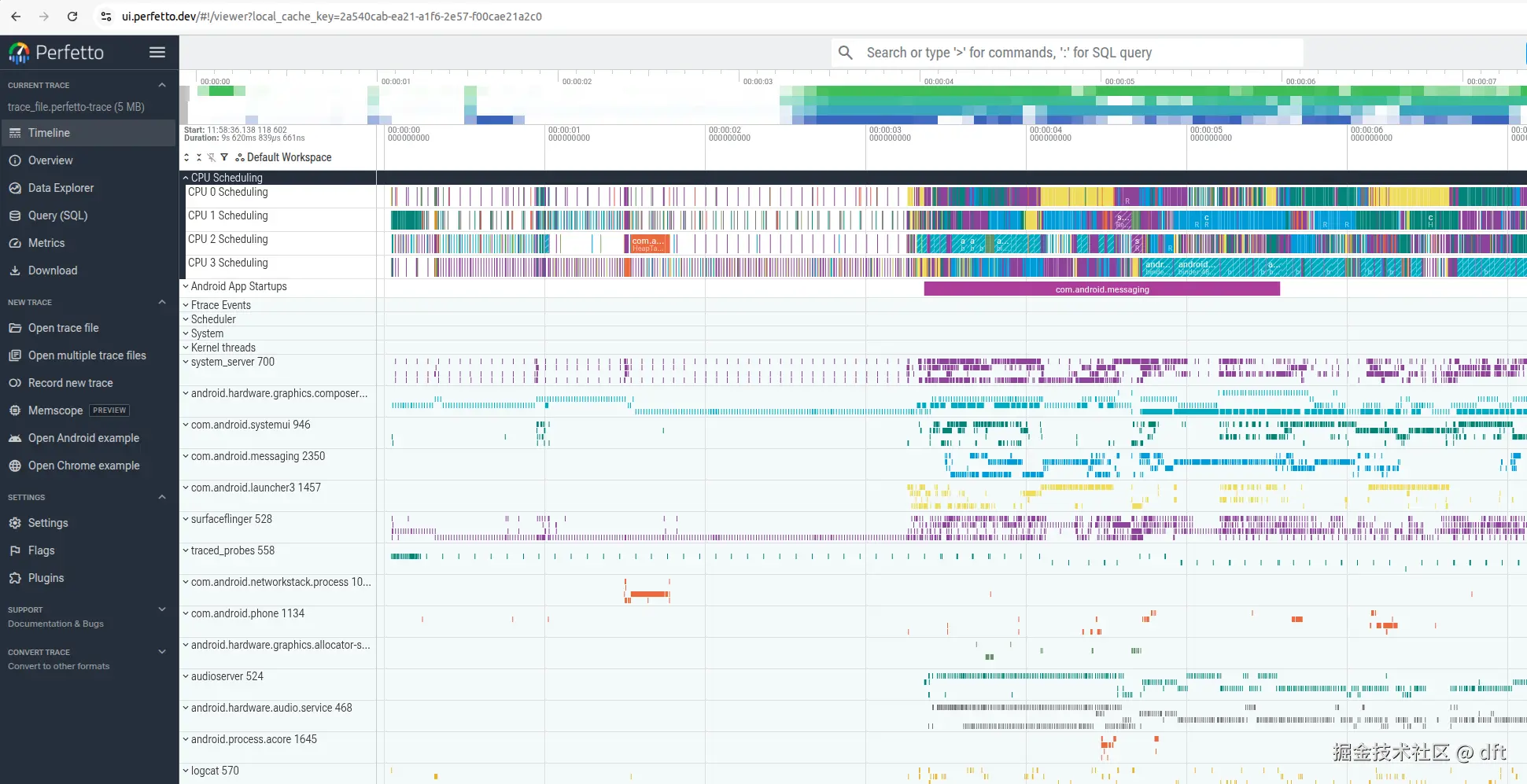Expand the surfaceflinger 528 process
The width and height of the screenshot is (1527, 784).
click(186, 519)
